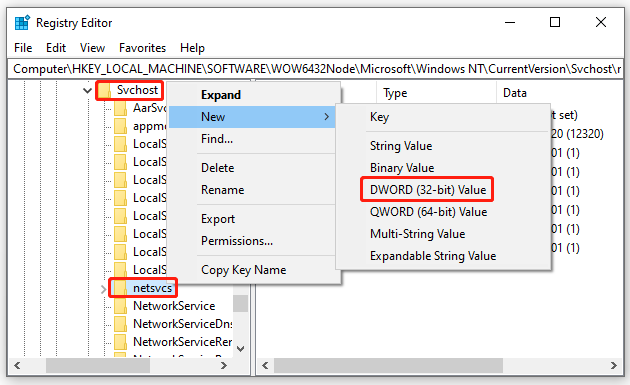Click the Registry Editor app icon
Image resolution: width=630 pixels, height=385 pixels.
click(x=22, y=23)
